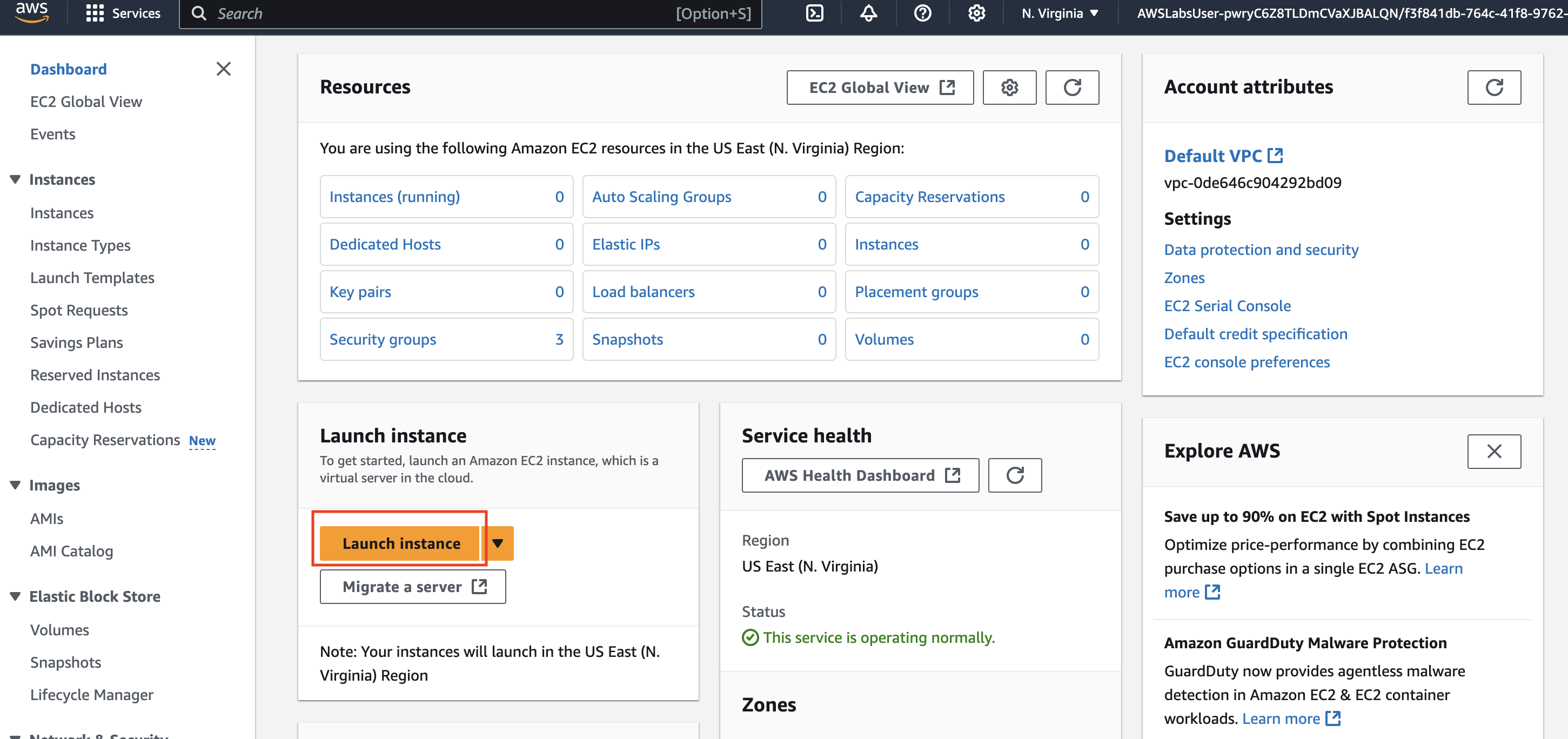
Task: Close the Explore AWS panel
Action: [x=1494, y=451]
